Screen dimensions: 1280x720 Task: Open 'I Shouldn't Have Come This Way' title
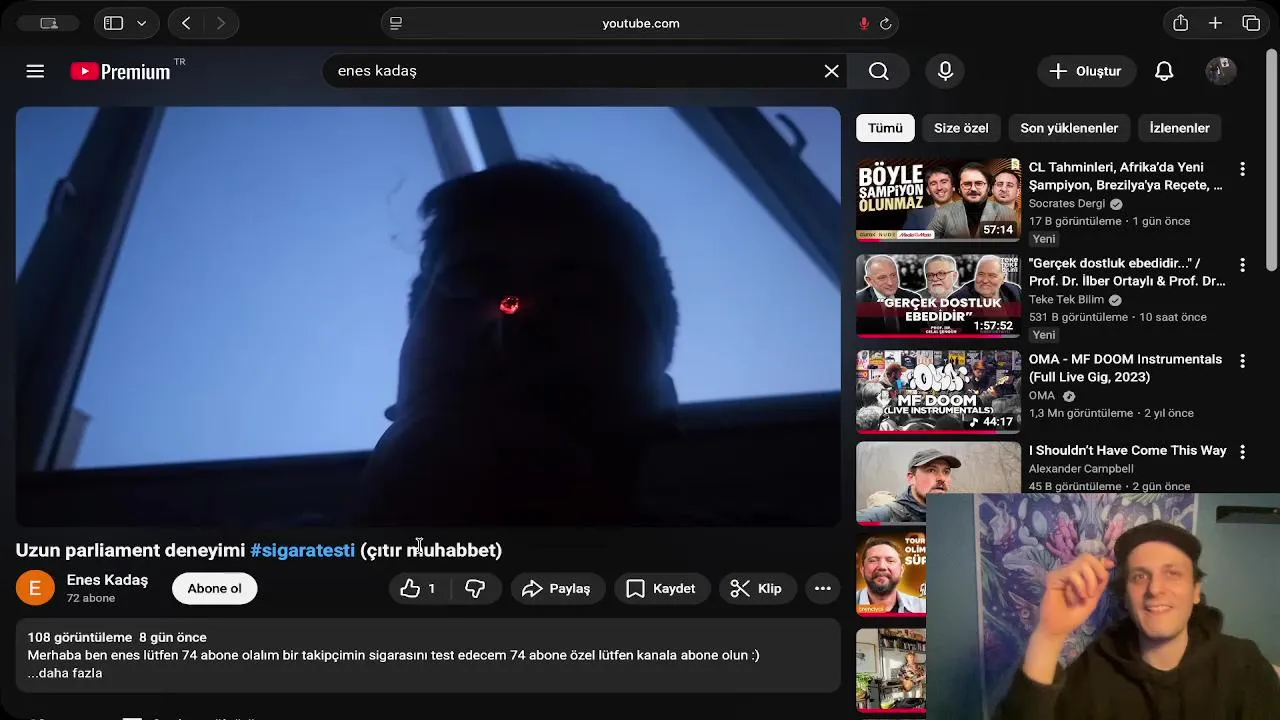[1127, 451]
